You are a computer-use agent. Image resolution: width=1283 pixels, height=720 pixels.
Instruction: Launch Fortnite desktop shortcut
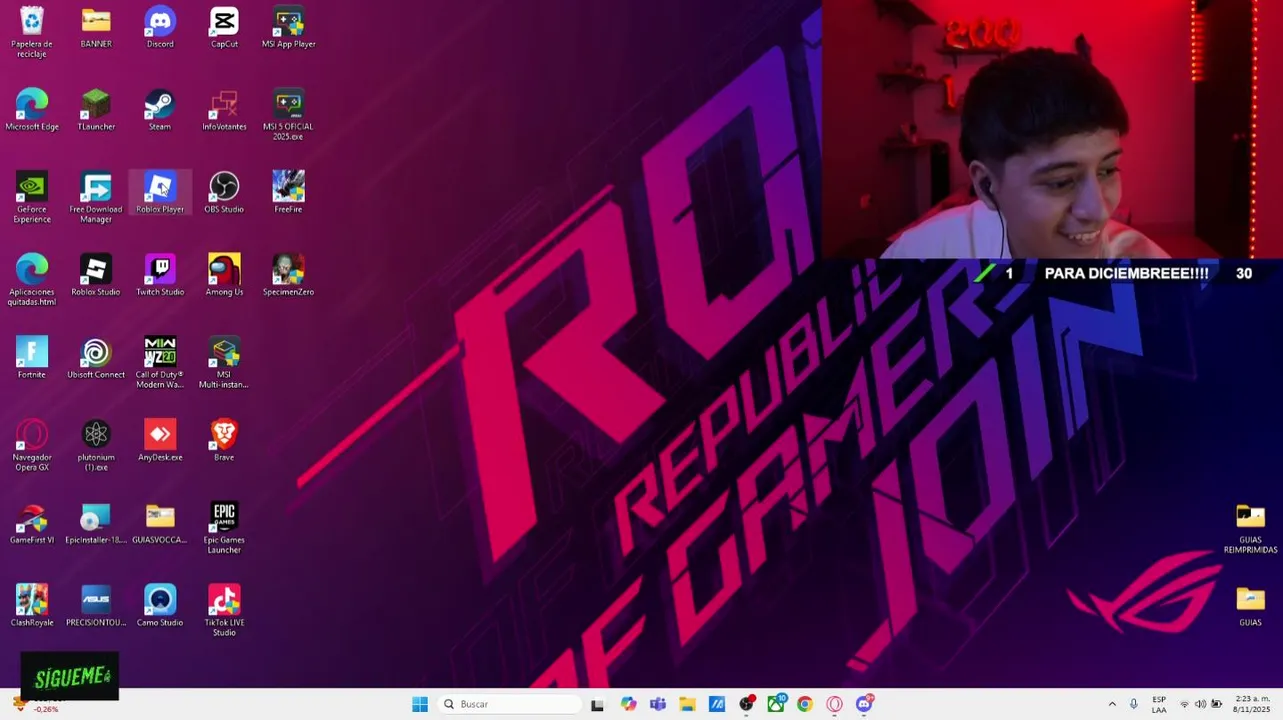click(32, 358)
